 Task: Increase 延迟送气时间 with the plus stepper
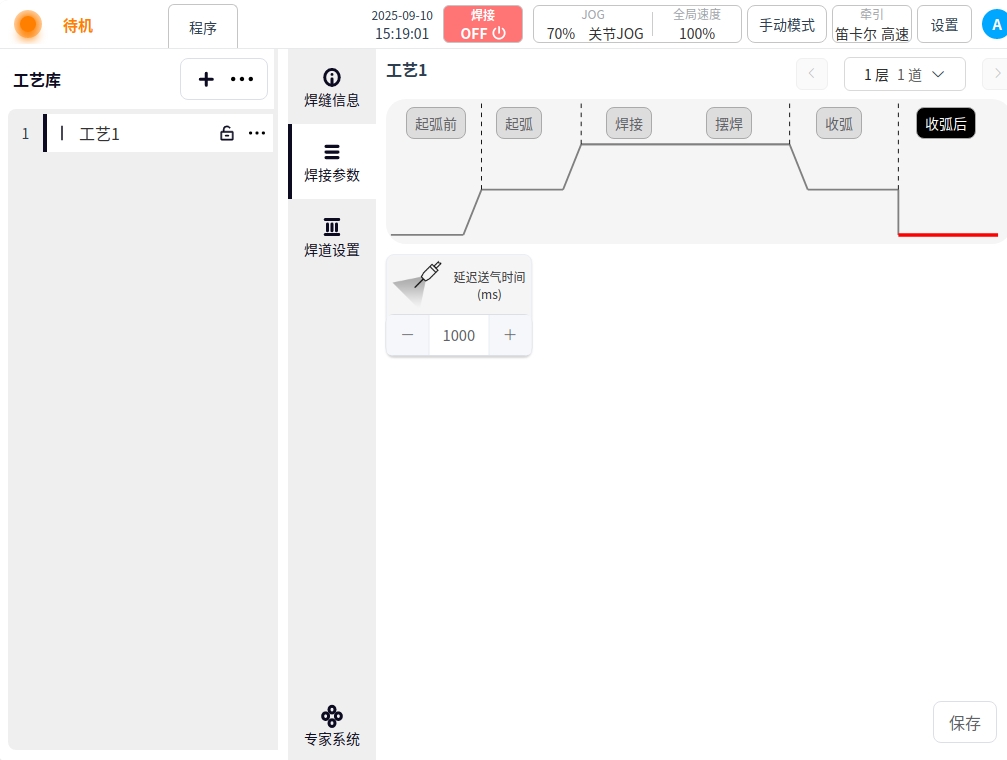510,335
